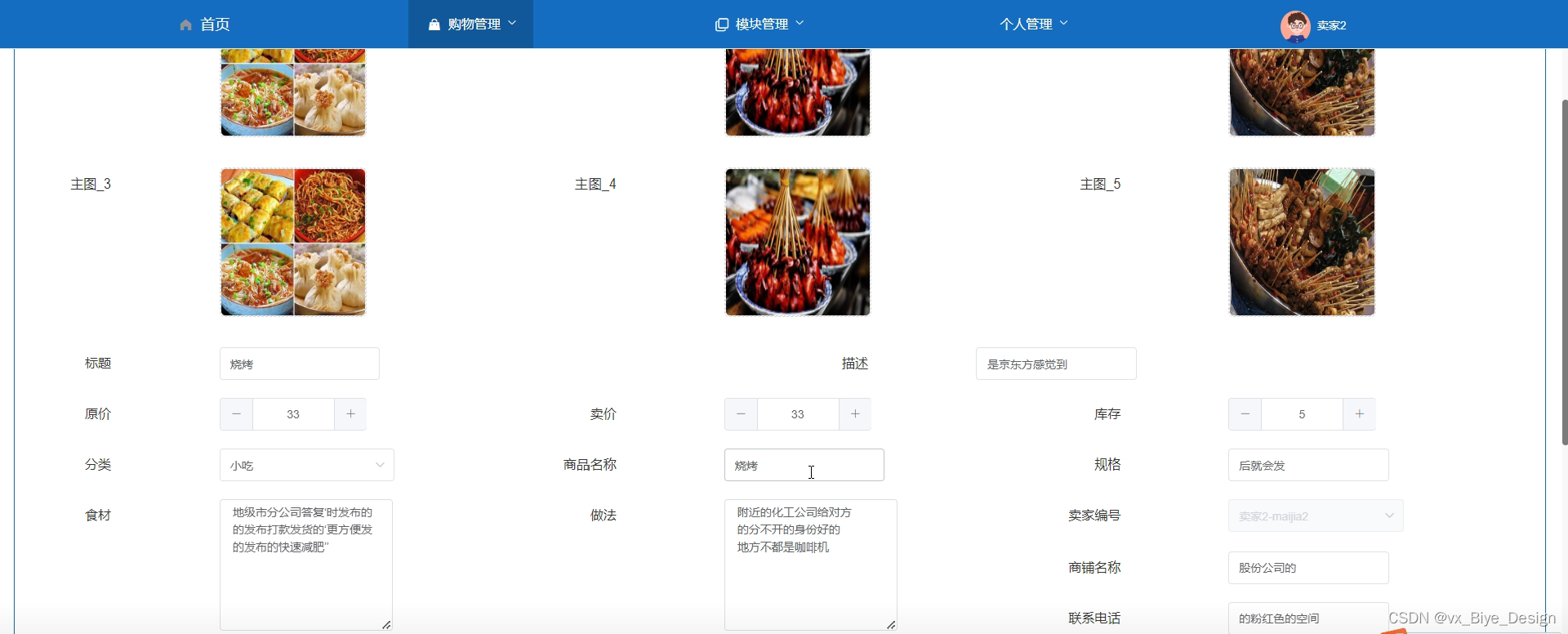
Task: Expand the 购物管理 chevron arrow
Action: [x=512, y=23]
